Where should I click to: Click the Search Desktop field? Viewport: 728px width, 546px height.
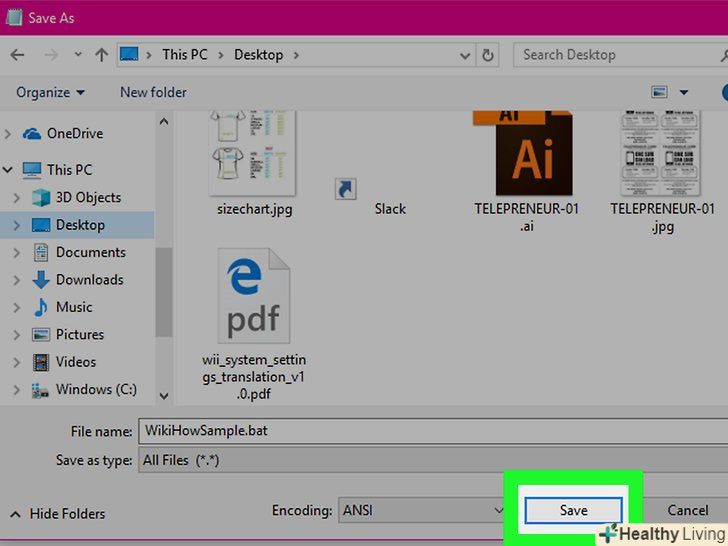click(x=620, y=55)
